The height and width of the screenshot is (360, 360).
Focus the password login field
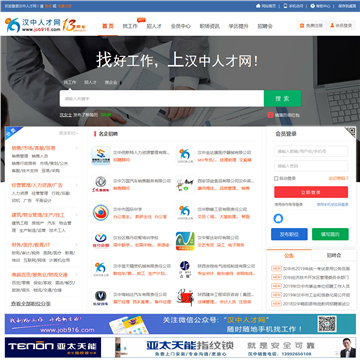[x=311, y=166]
